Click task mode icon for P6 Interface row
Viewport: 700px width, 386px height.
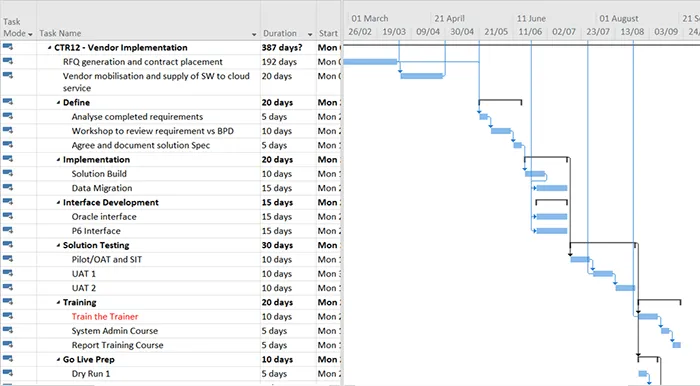point(8,230)
